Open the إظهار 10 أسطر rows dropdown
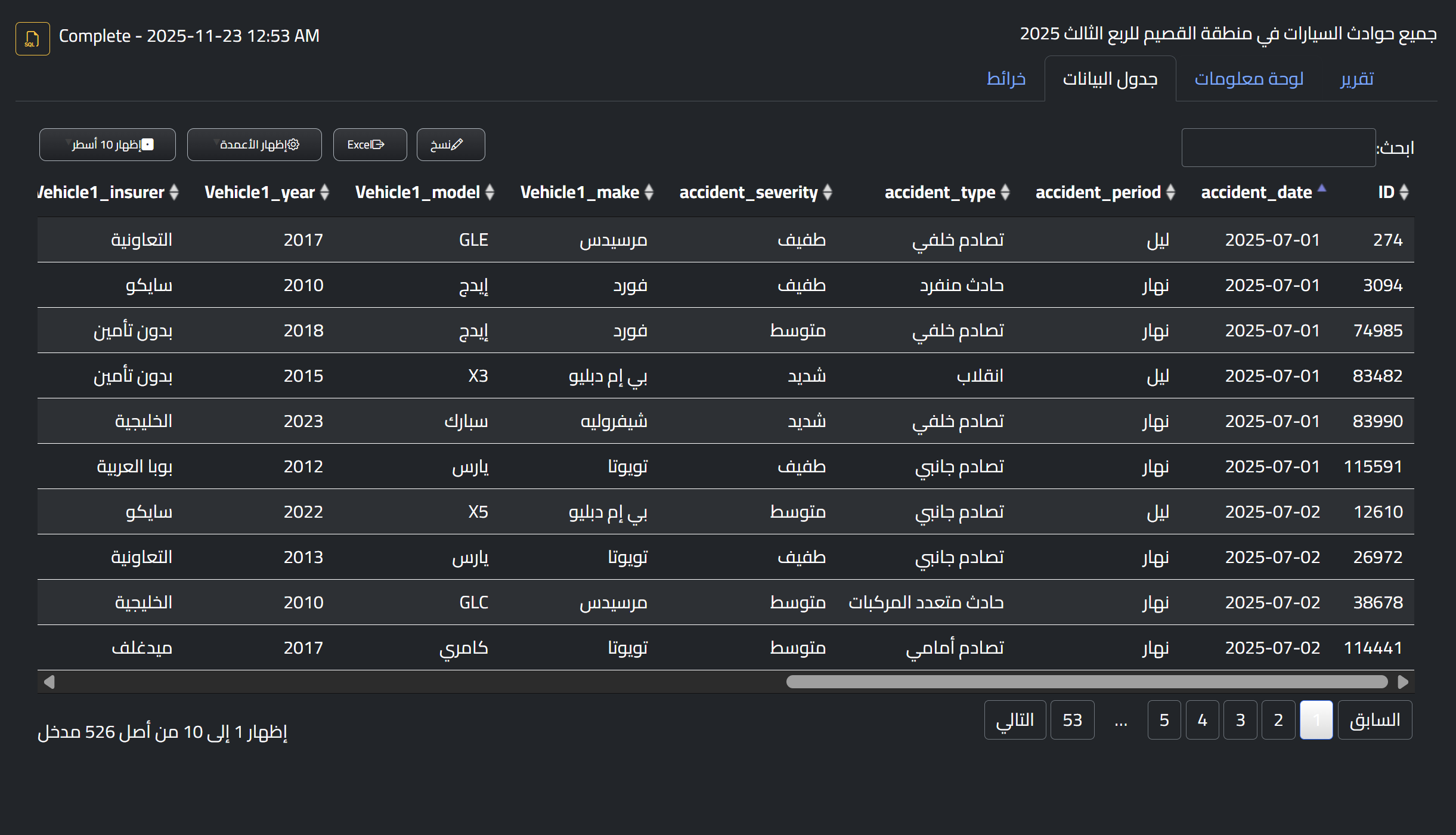This screenshot has height=835, width=1456. 107,144
